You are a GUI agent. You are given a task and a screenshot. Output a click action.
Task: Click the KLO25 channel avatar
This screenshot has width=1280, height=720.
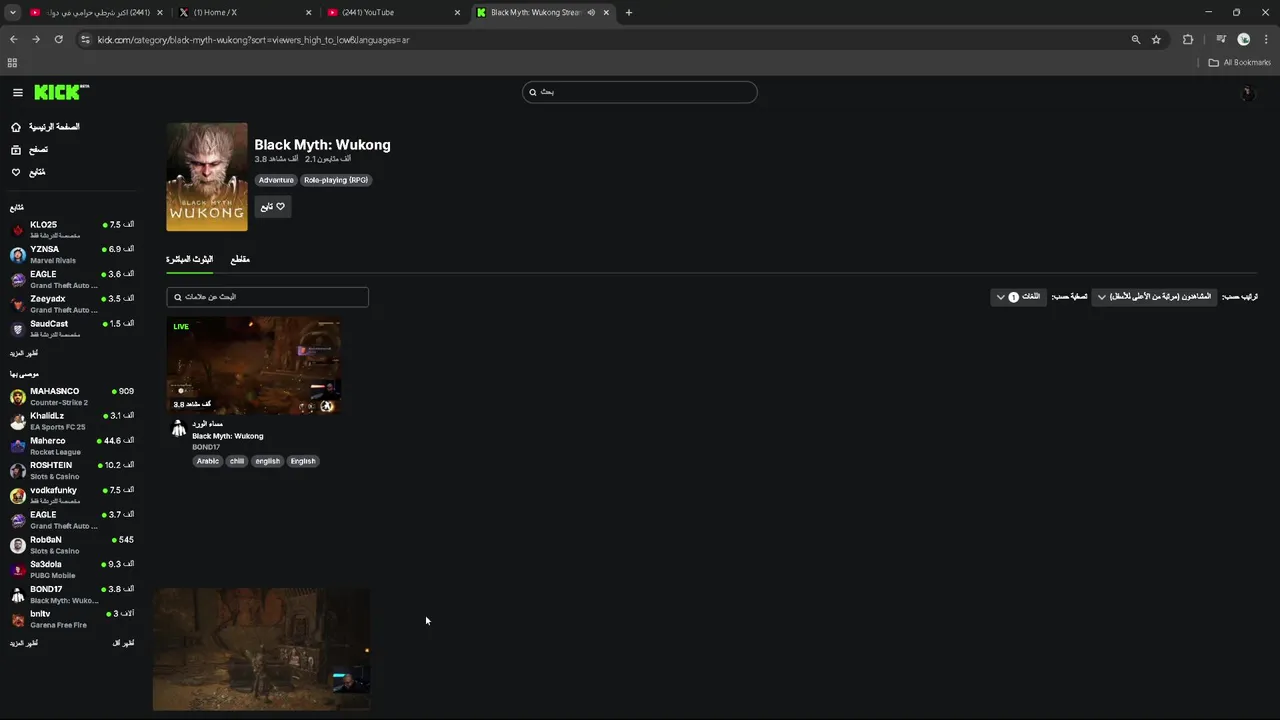pyautogui.click(x=17, y=230)
